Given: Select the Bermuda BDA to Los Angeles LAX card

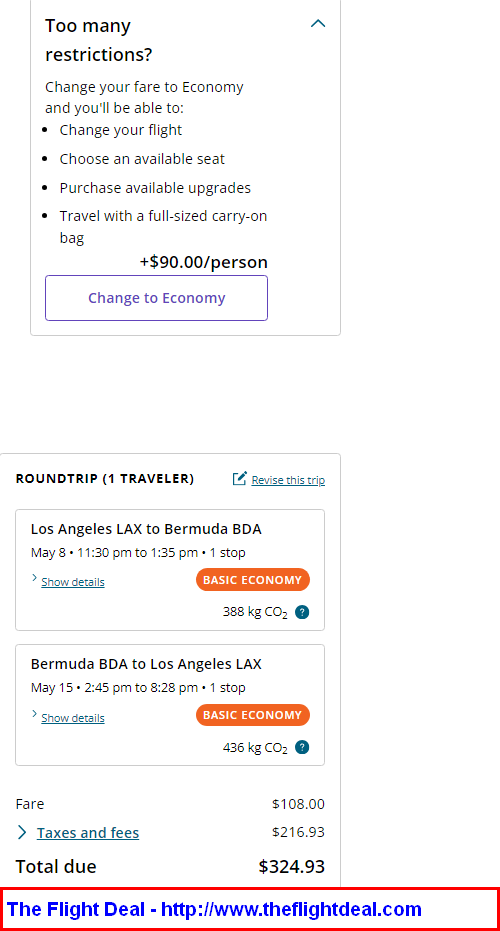Looking at the screenshot, I should tap(170, 705).
